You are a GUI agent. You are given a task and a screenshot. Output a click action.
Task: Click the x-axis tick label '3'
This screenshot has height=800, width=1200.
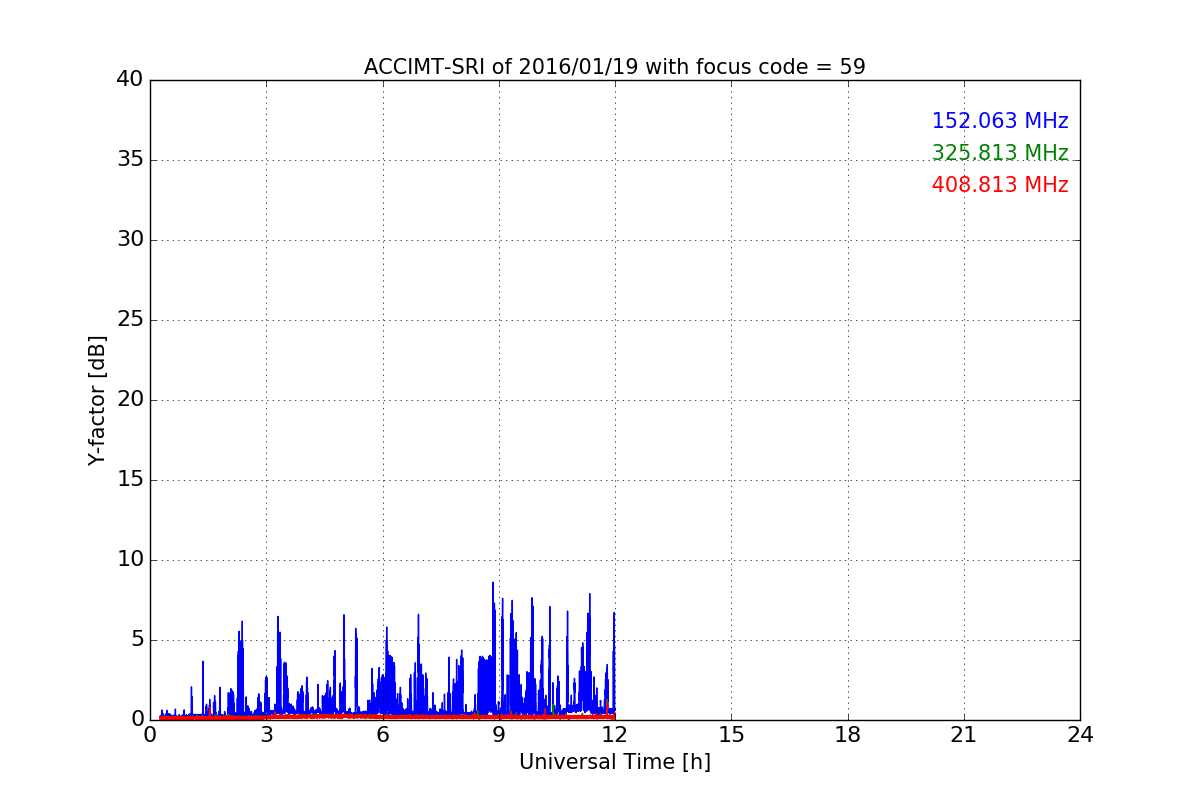pyautogui.click(x=266, y=735)
